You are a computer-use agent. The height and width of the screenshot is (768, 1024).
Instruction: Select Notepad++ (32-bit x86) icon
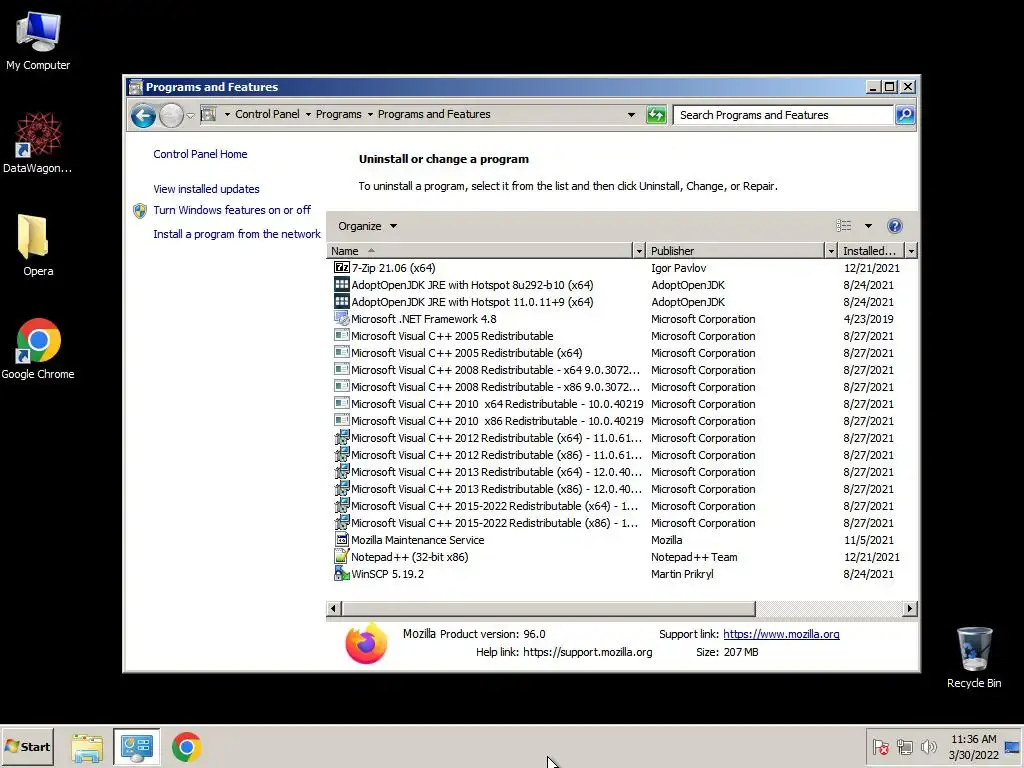[x=342, y=556]
